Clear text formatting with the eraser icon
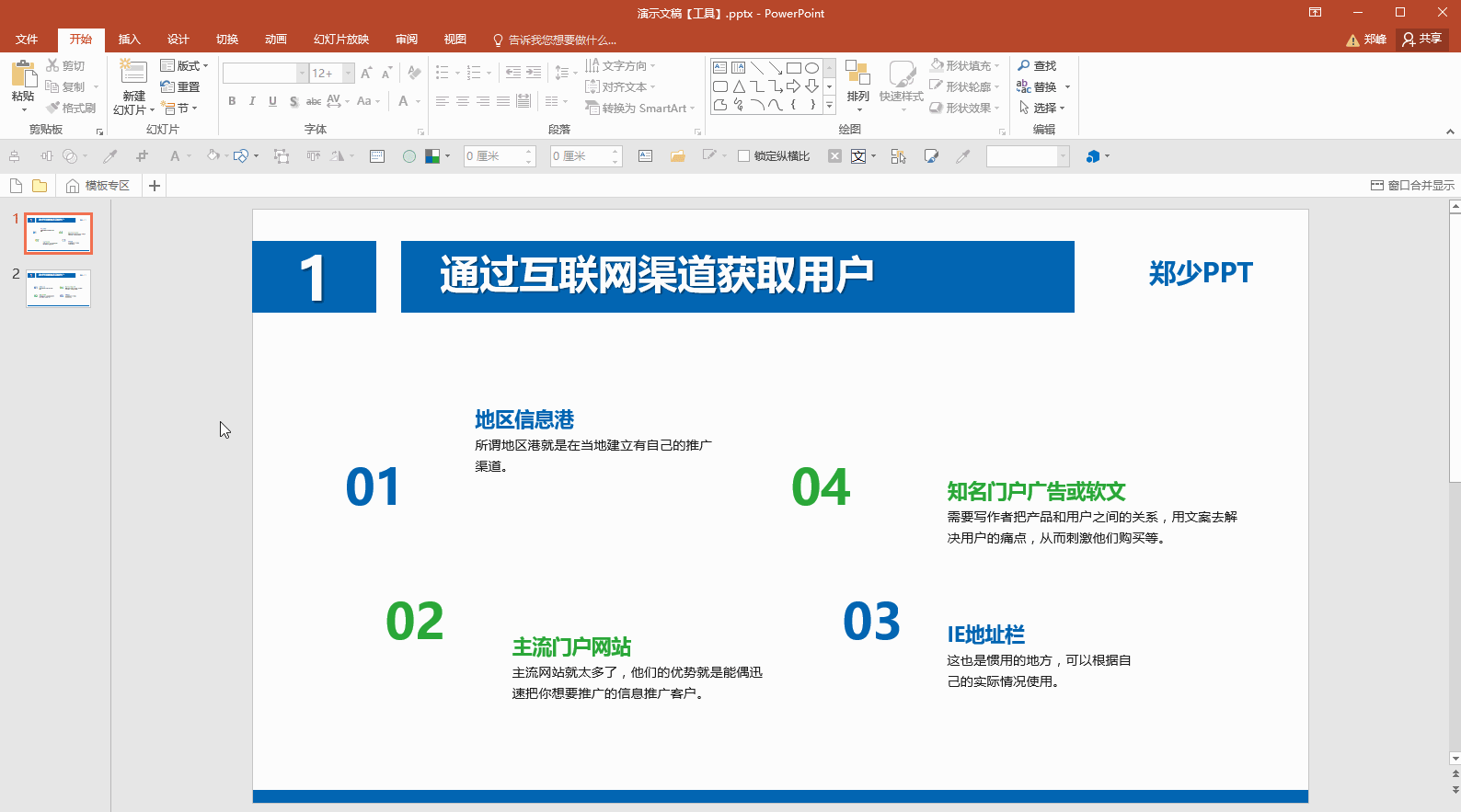 415,73
